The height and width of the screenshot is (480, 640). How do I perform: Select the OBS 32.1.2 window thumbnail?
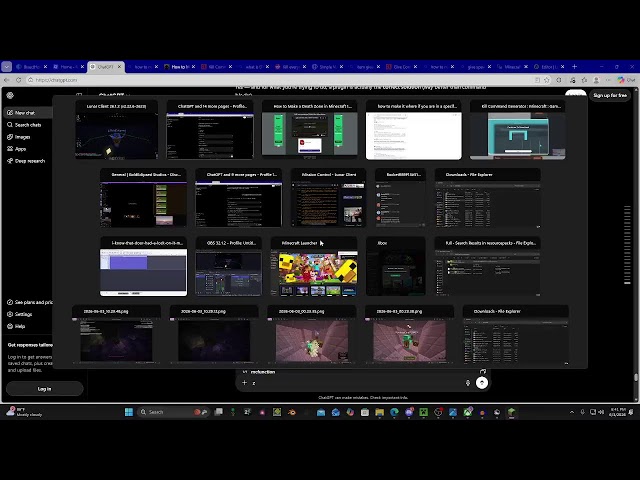pyautogui.click(x=229, y=267)
